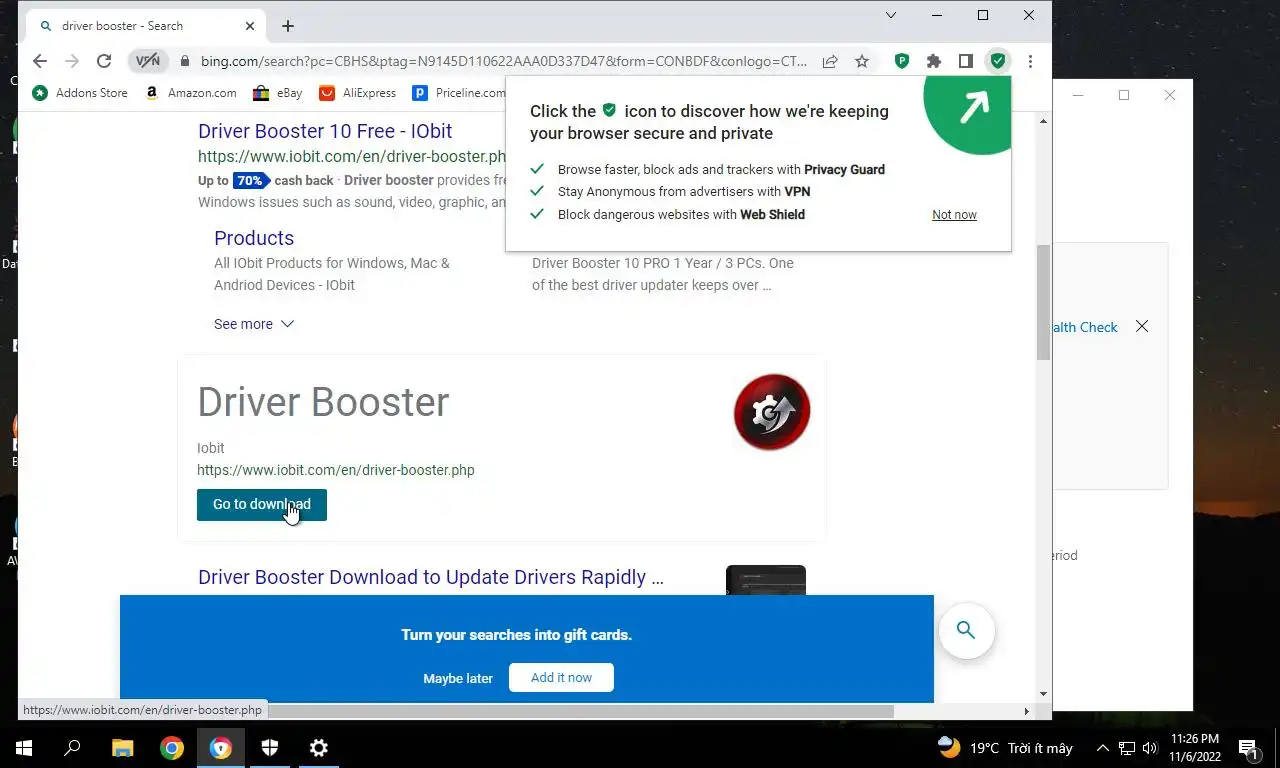
Task: Open the Products sublink
Action: coord(254,238)
